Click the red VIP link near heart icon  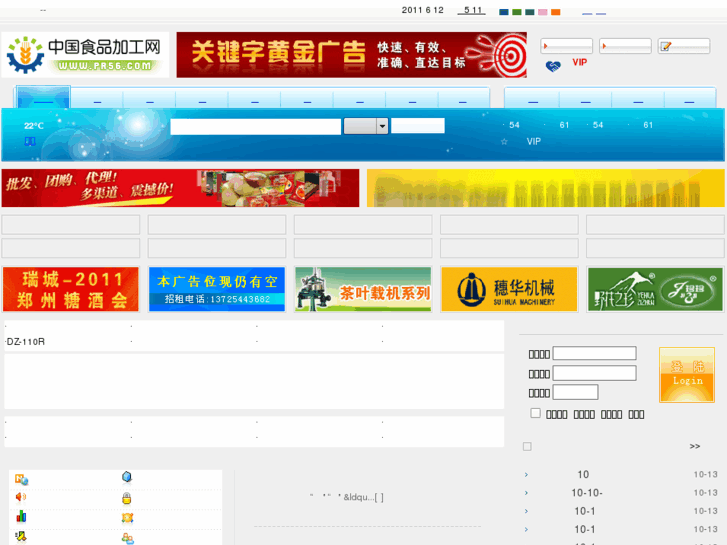580,62
